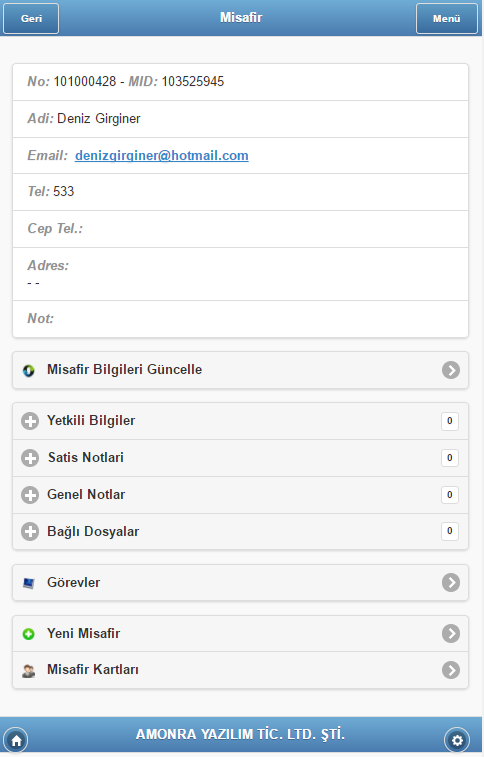Click the globe icon beside Misafir Bilgileri Güncelle
484x757 pixels.
click(28, 370)
